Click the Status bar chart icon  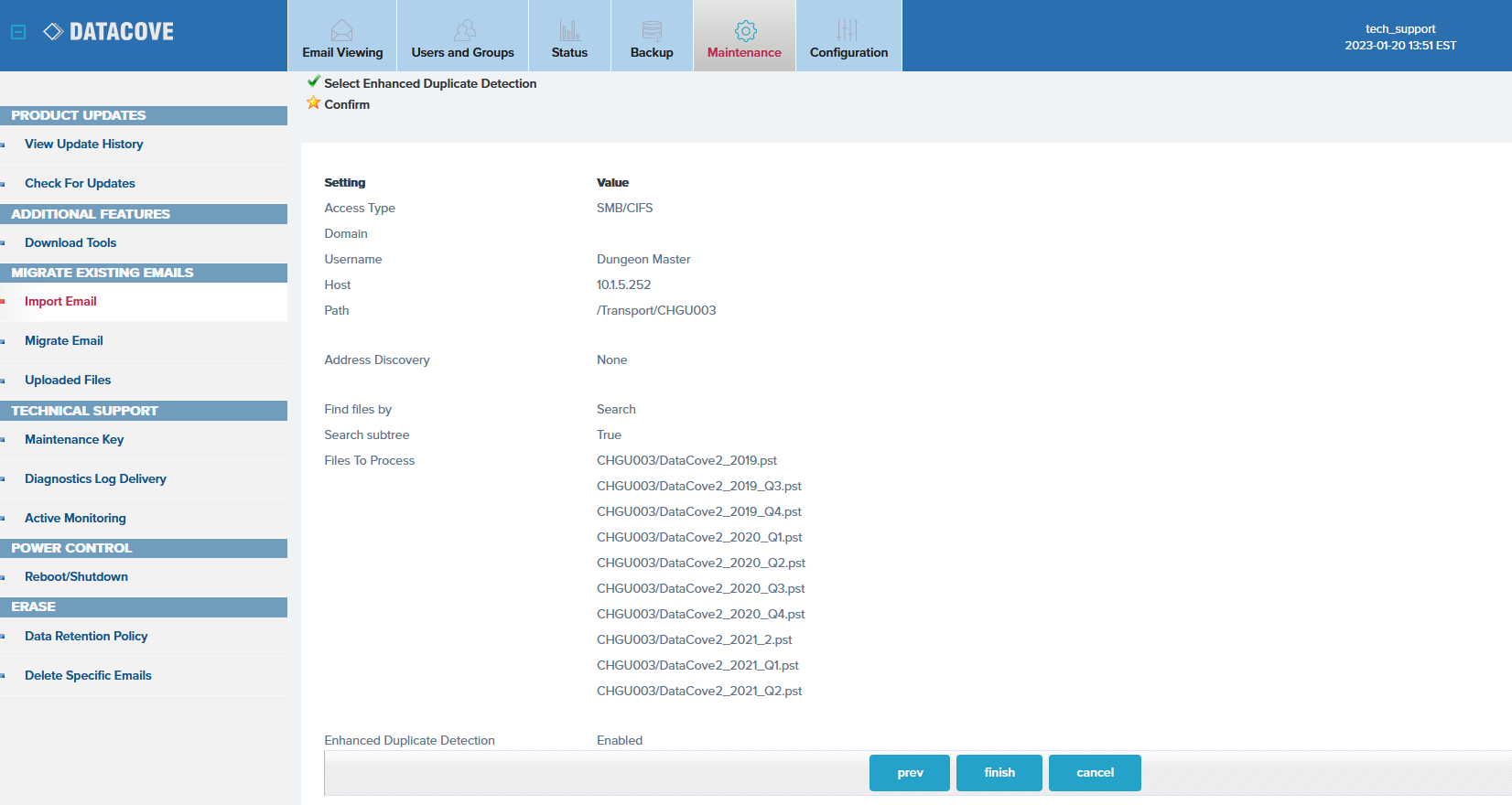pos(569,30)
